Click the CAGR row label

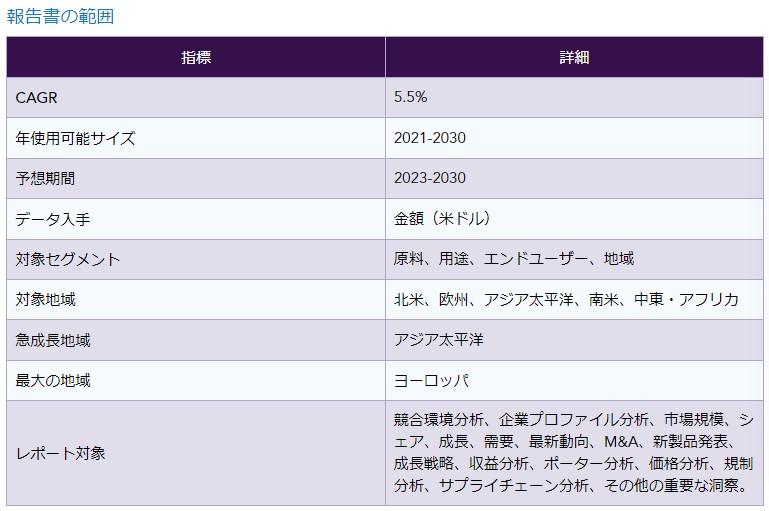(x=36, y=98)
